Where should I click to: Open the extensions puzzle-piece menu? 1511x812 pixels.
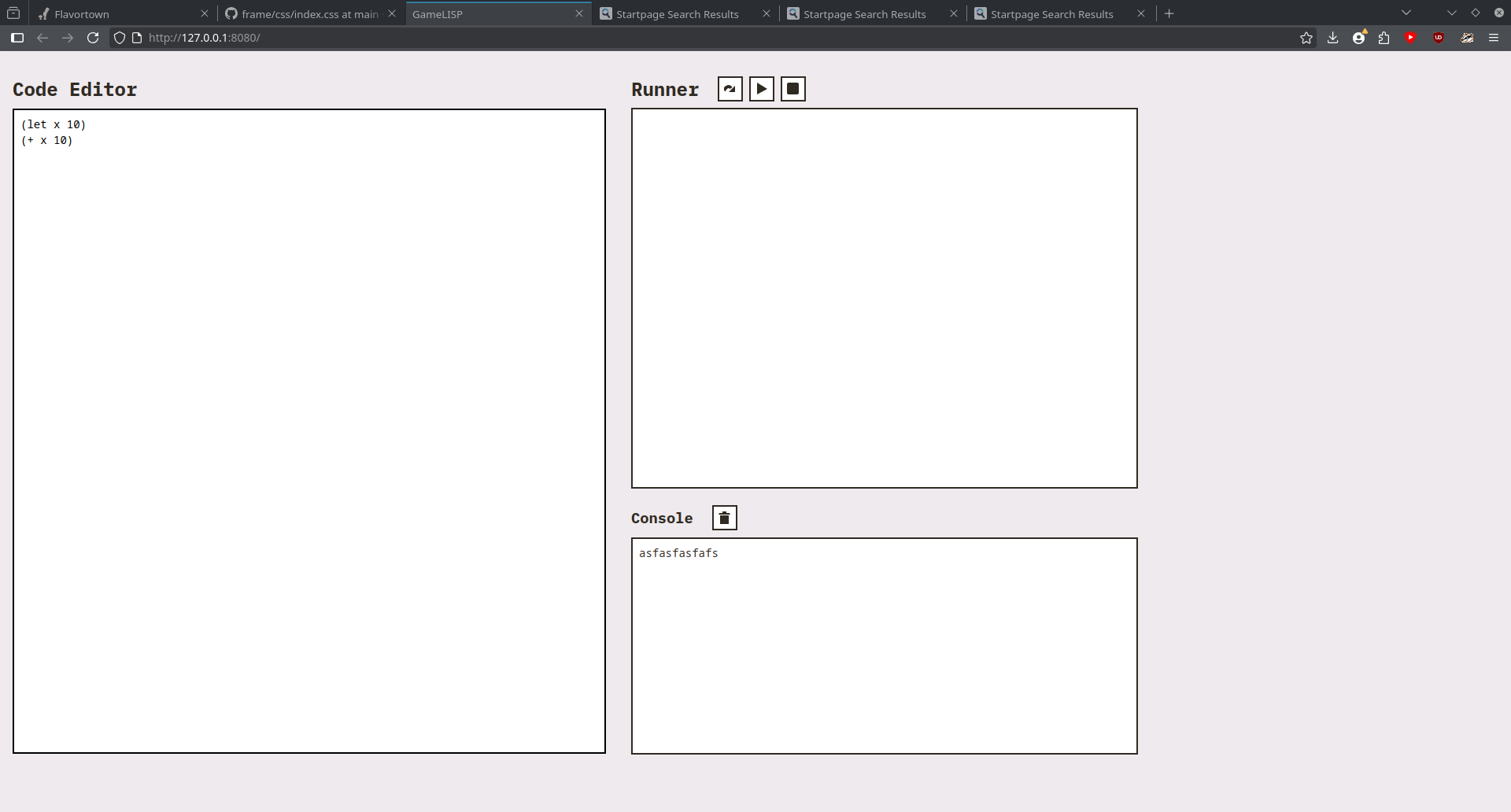[1384, 38]
